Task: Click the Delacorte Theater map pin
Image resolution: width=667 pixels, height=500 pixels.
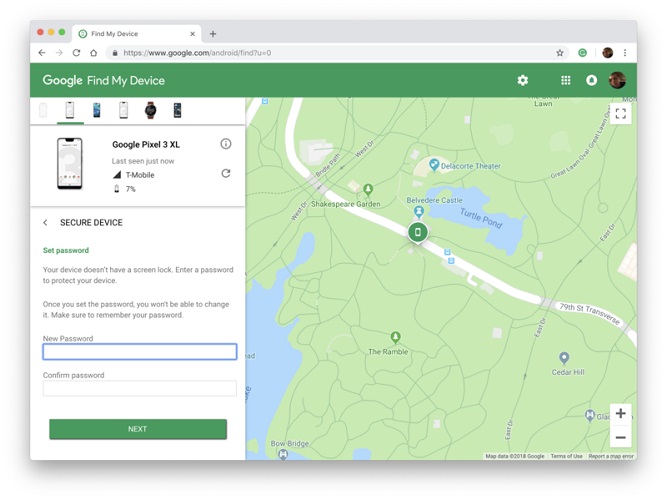Action: 433,165
